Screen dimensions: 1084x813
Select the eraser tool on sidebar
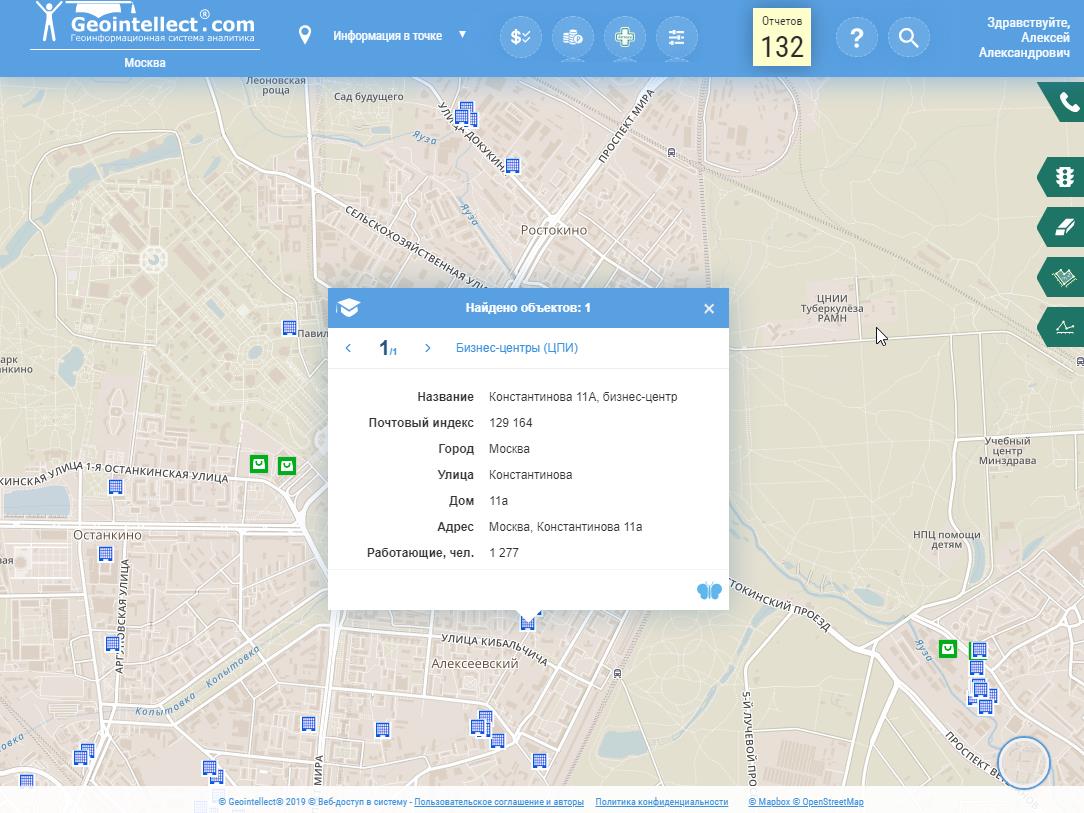click(x=1064, y=226)
